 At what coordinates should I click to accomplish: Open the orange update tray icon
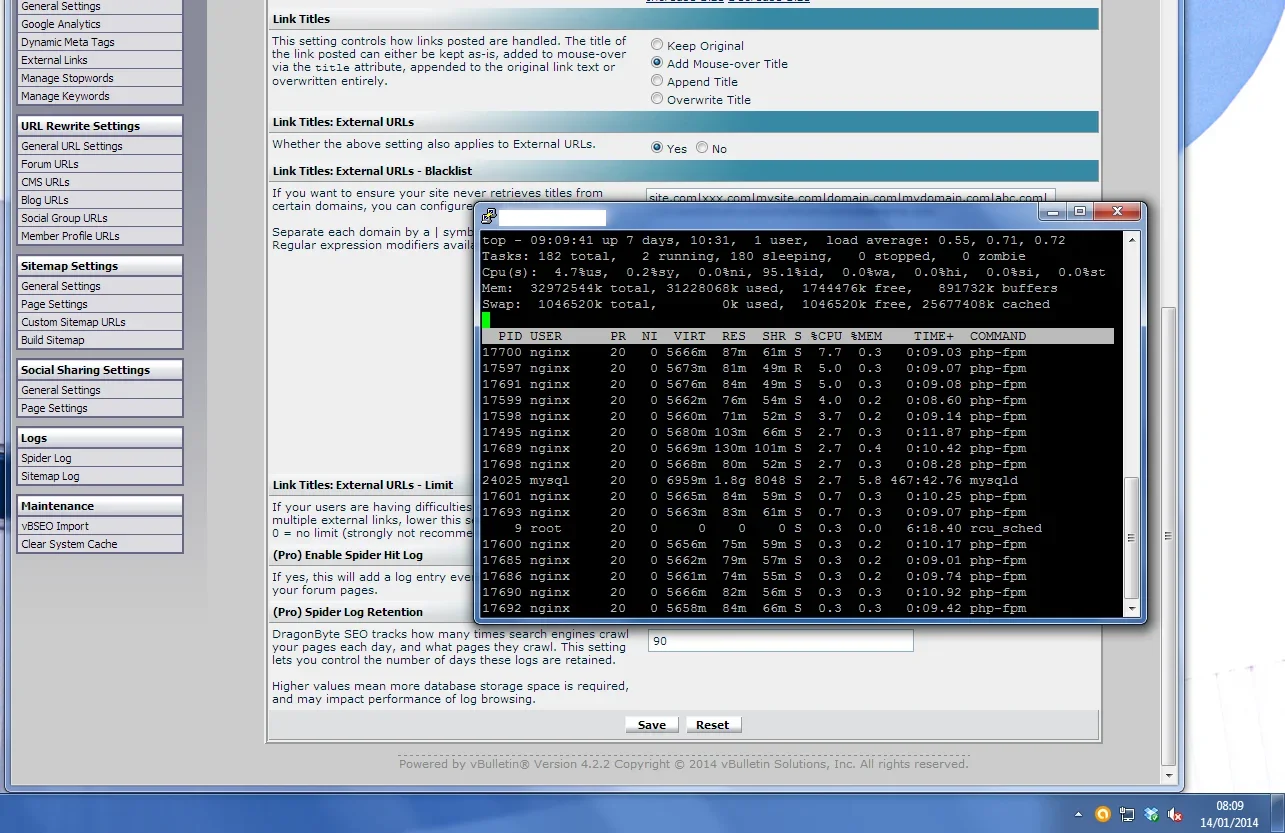click(1103, 814)
